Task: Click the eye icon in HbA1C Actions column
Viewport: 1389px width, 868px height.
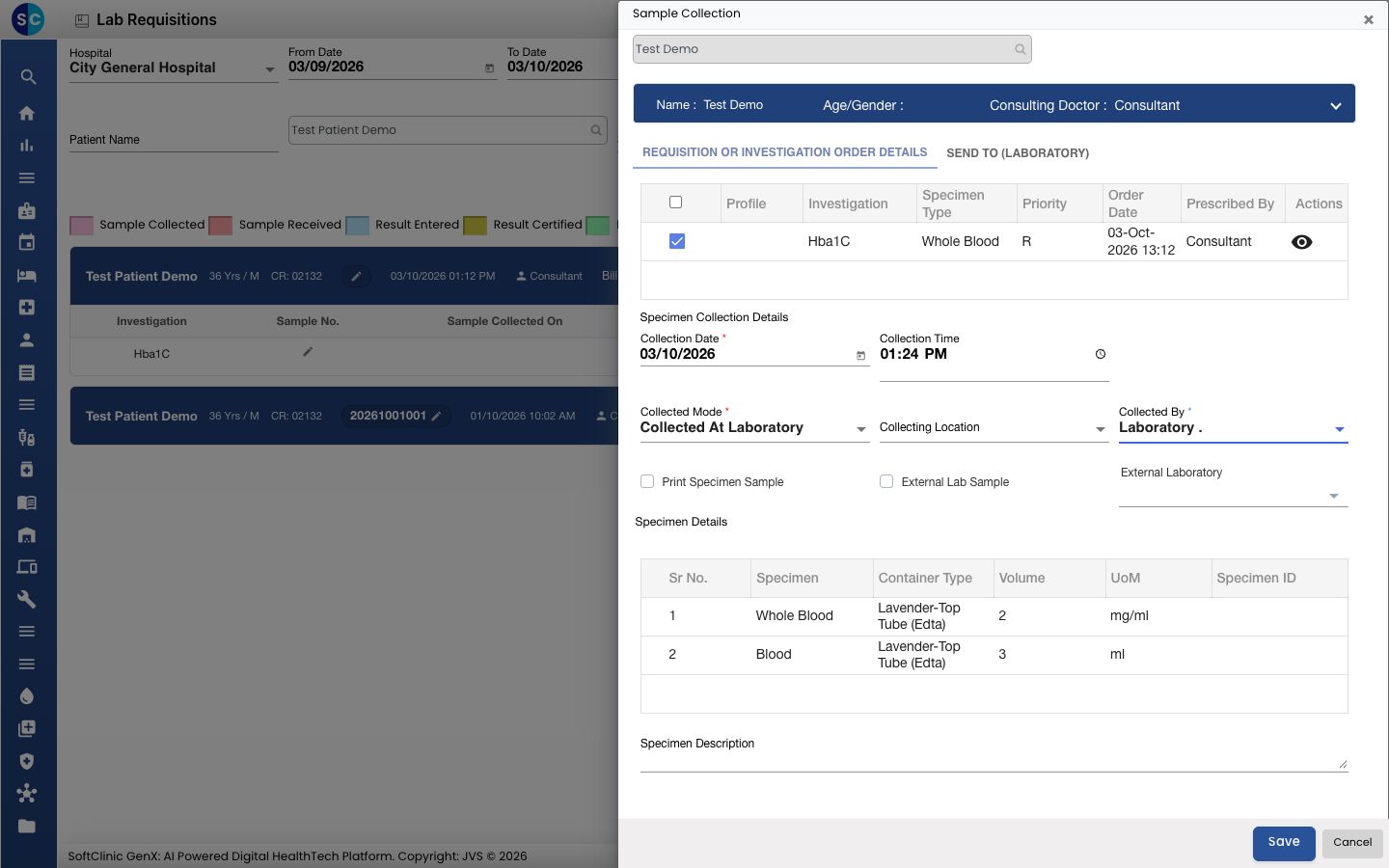Action: 1301,242
